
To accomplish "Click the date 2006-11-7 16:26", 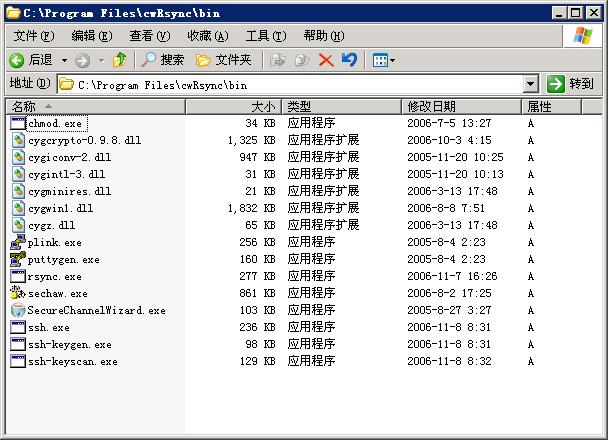I will [x=452, y=276].
